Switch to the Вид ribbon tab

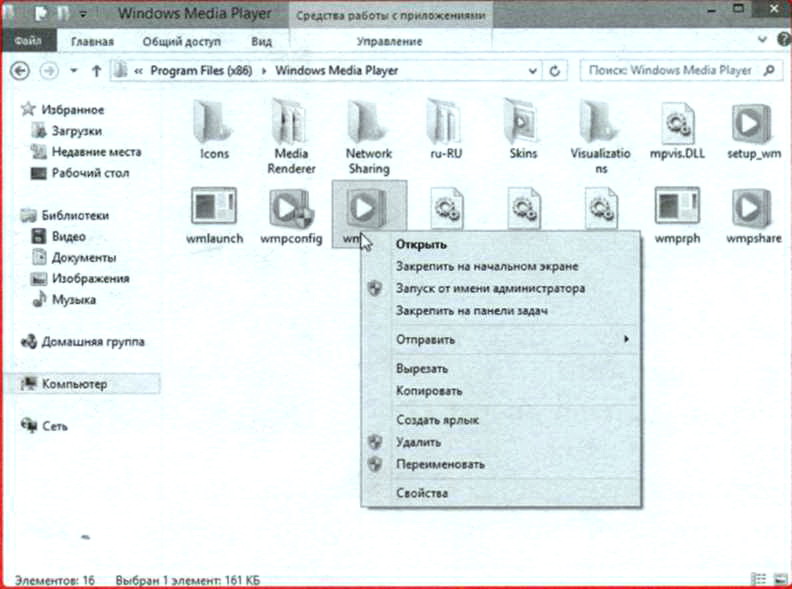pyautogui.click(x=262, y=41)
